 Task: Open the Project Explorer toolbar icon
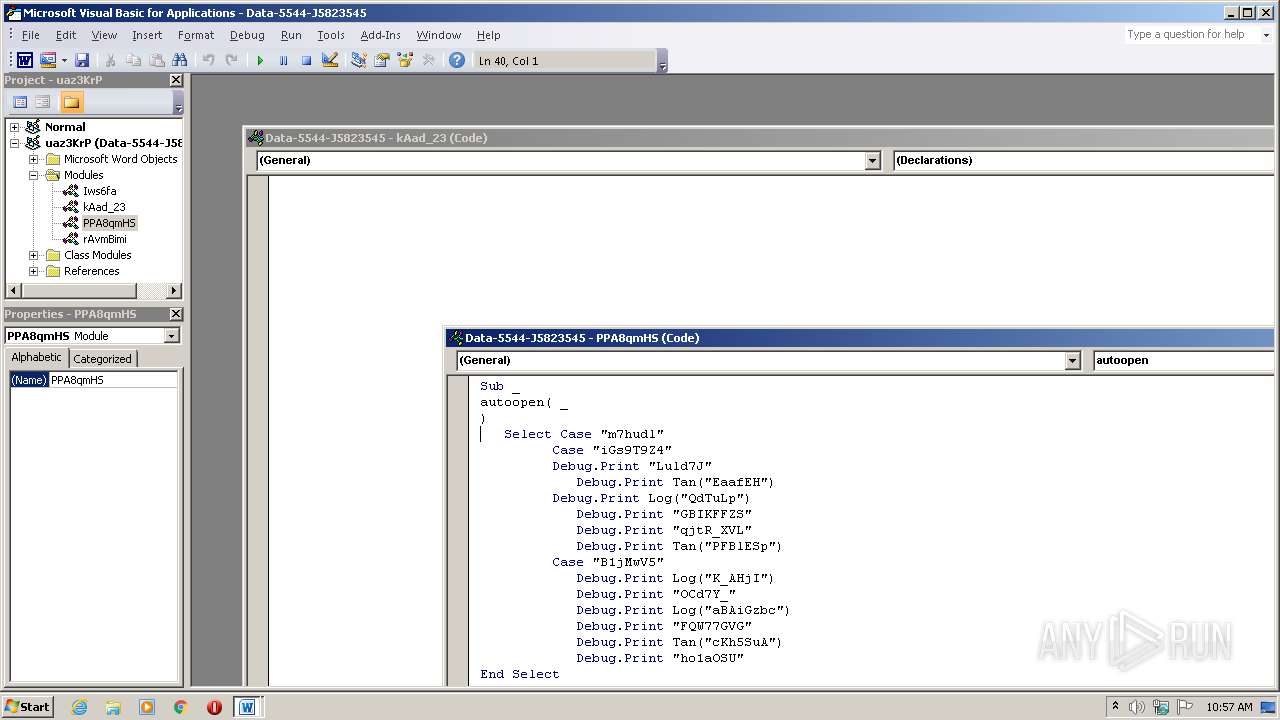pyautogui.click(x=358, y=61)
